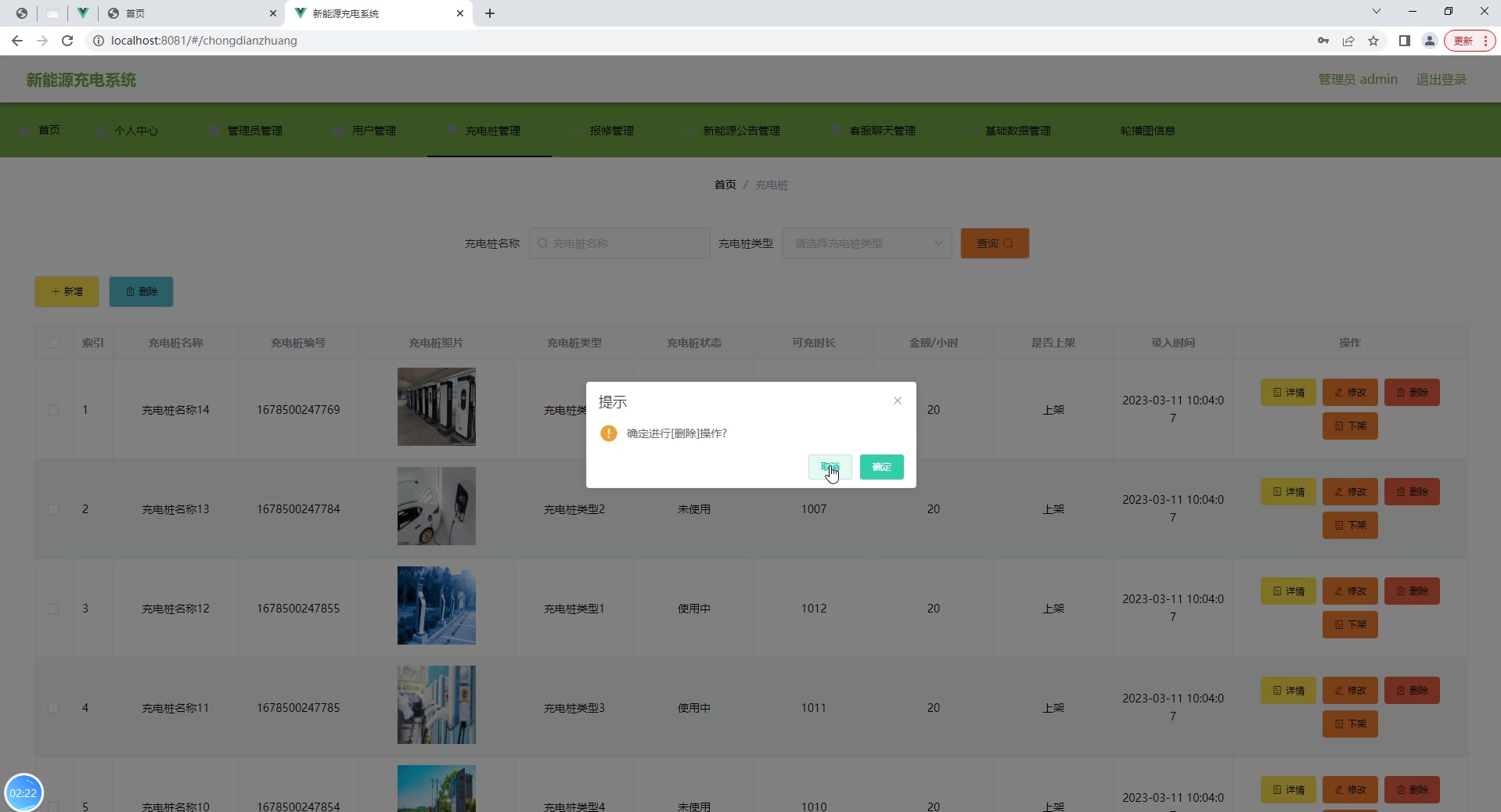Click 下架 for 充电桩名称11
Screen dimensions: 1501x812
tap(1350, 724)
